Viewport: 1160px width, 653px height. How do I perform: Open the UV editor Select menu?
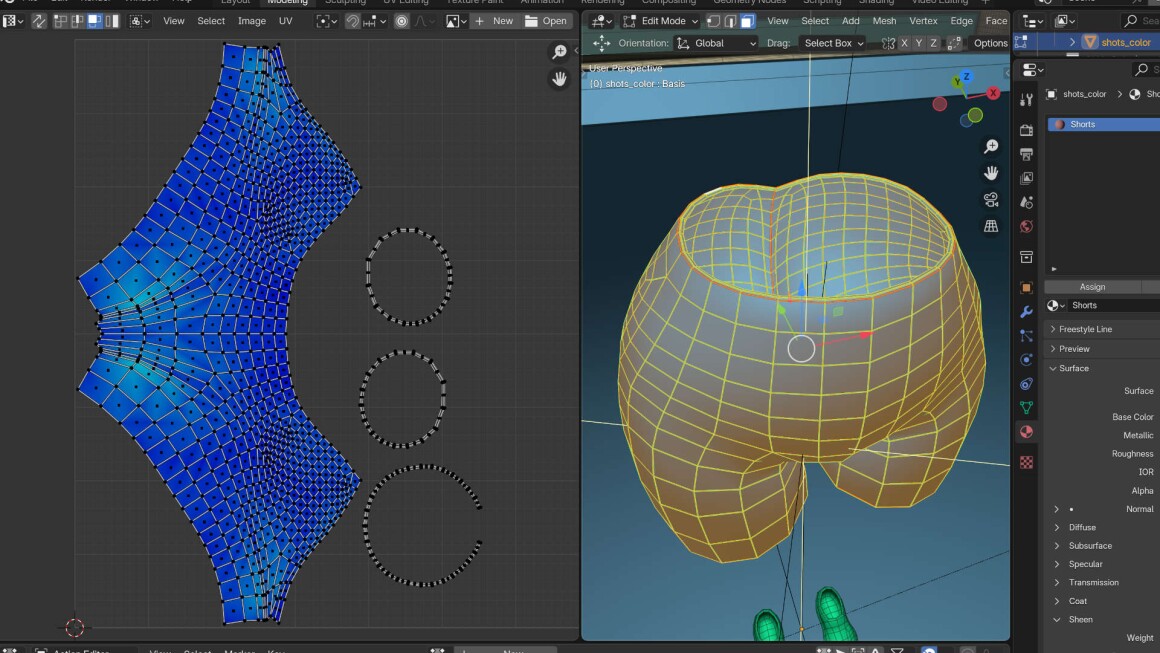[x=211, y=21]
